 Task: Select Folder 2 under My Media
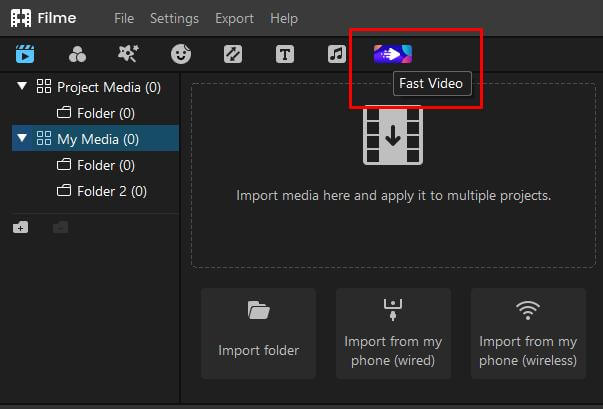[111, 191]
